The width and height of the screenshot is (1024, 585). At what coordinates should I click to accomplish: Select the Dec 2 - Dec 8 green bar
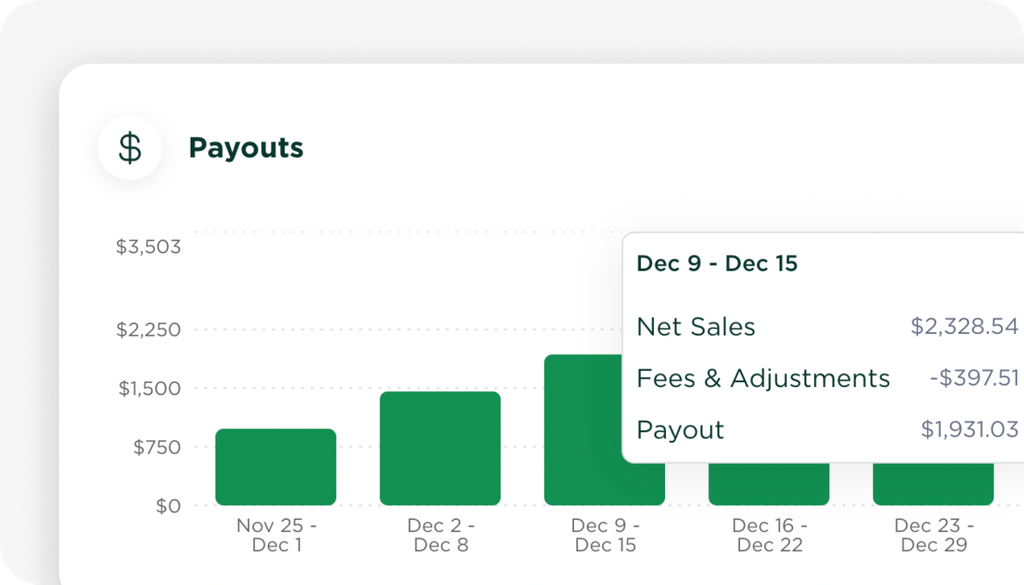(440, 448)
